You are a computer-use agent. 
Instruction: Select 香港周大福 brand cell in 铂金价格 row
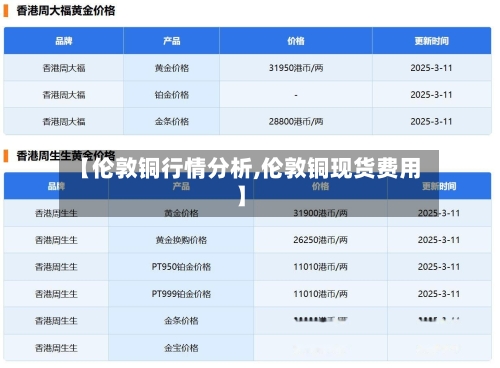[64, 95]
